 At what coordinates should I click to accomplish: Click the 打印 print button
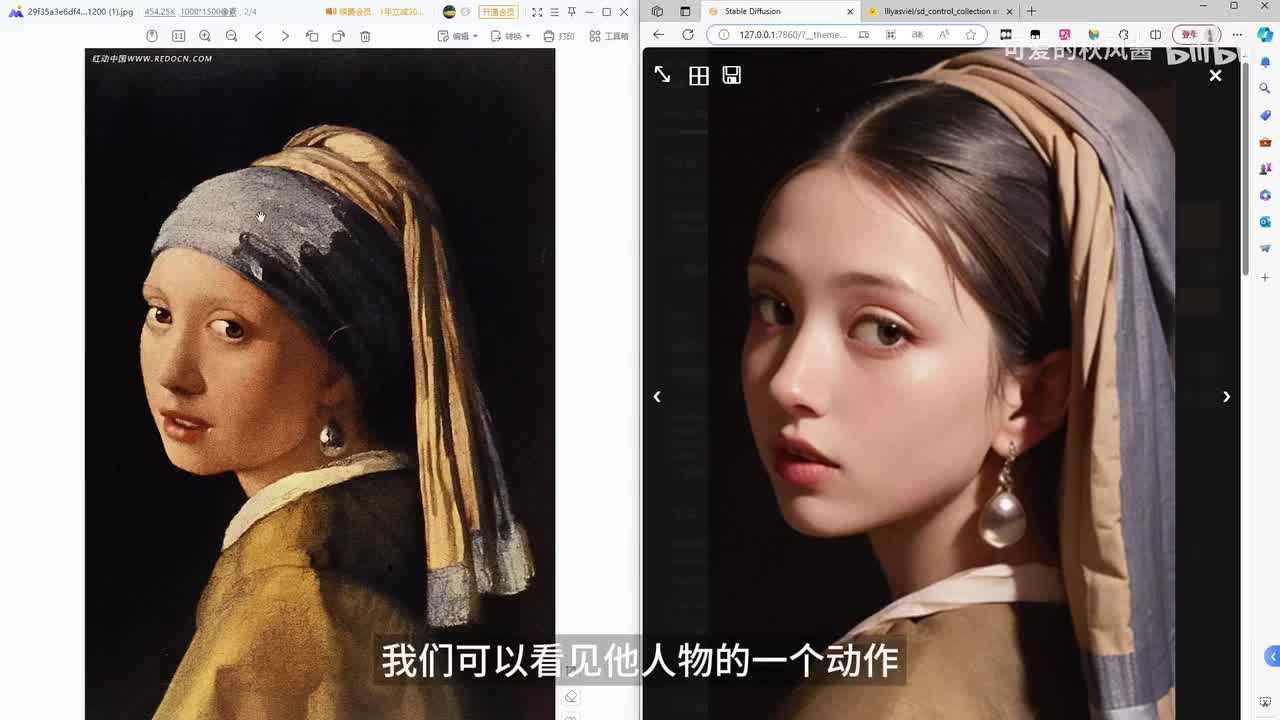point(559,36)
